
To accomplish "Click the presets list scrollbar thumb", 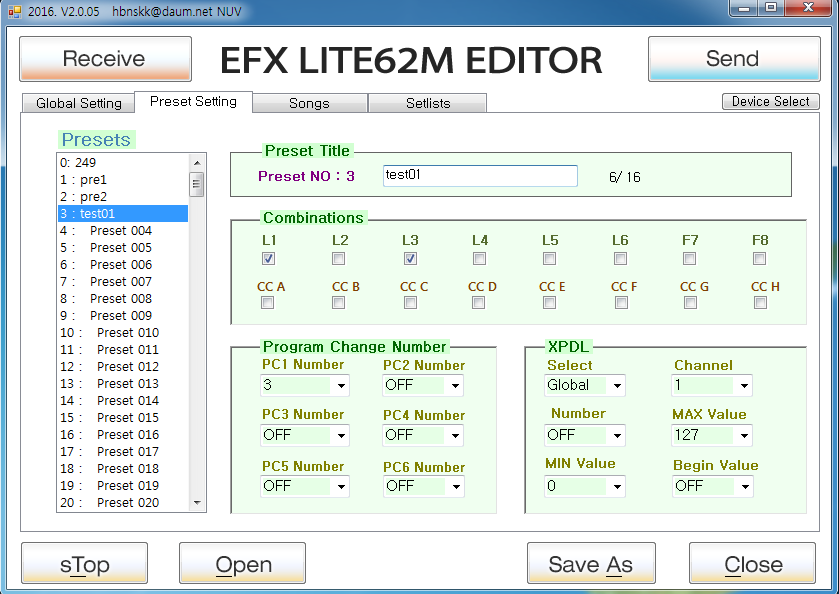I will coord(196,185).
